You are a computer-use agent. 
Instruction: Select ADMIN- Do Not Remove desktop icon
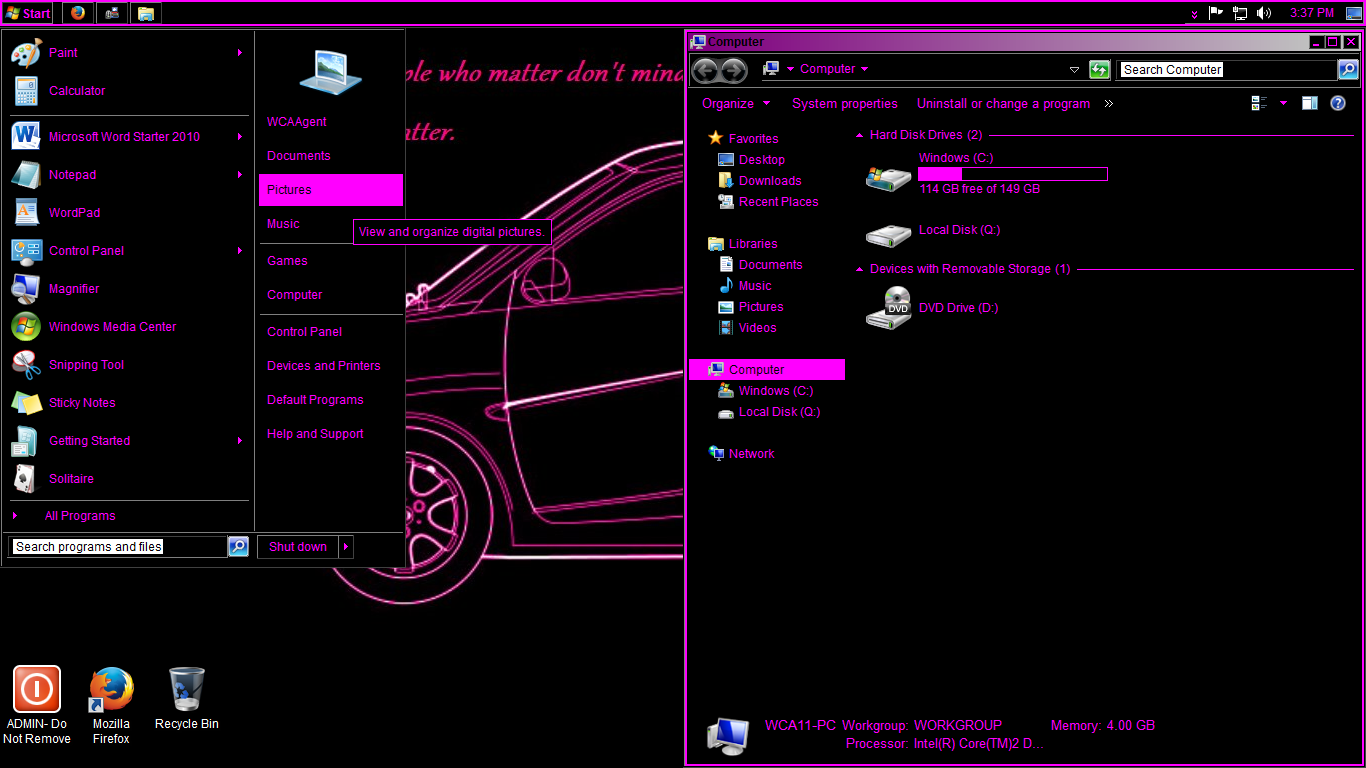(x=37, y=706)
